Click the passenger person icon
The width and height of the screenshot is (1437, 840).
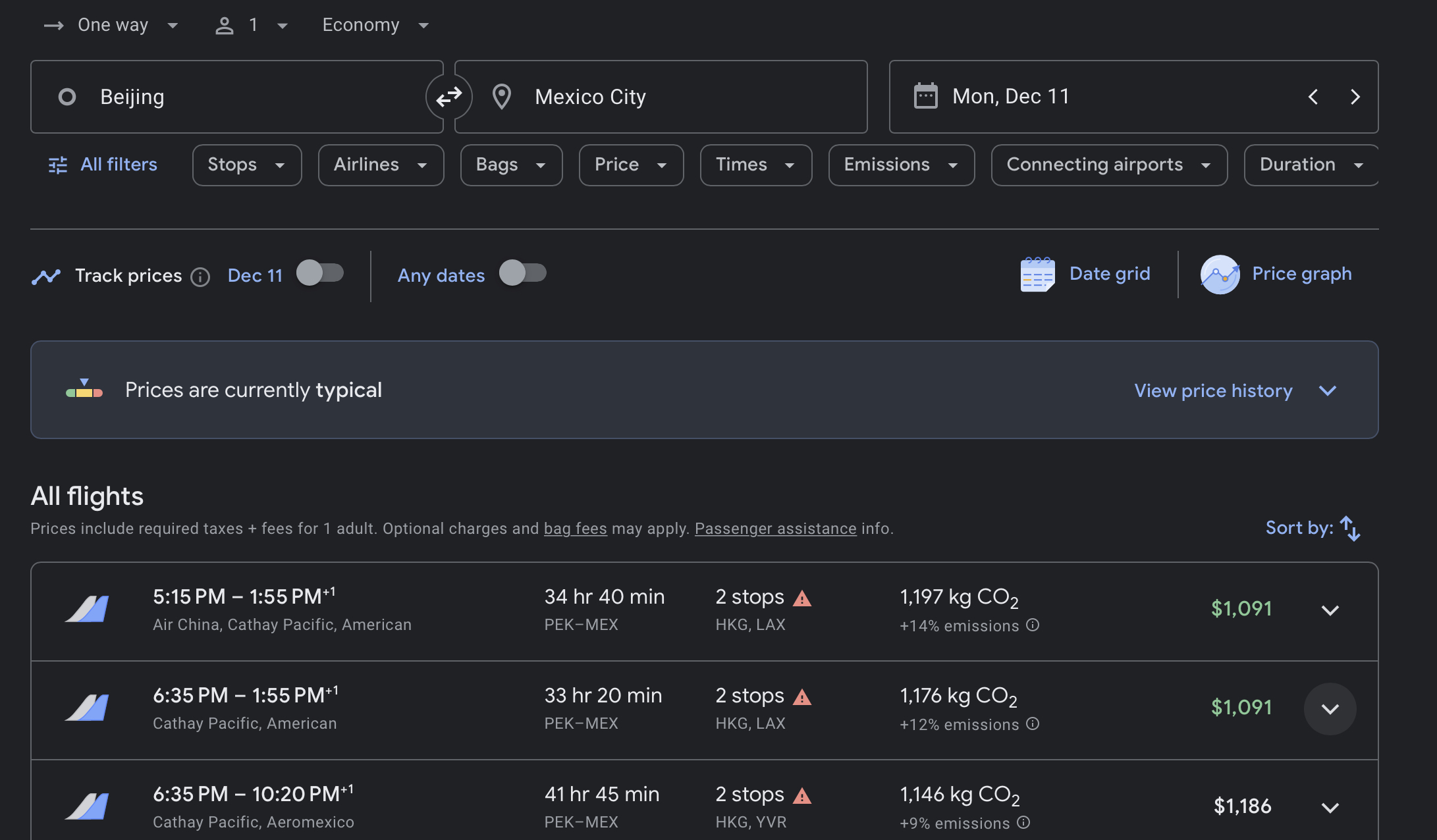[x=225, y=26]
